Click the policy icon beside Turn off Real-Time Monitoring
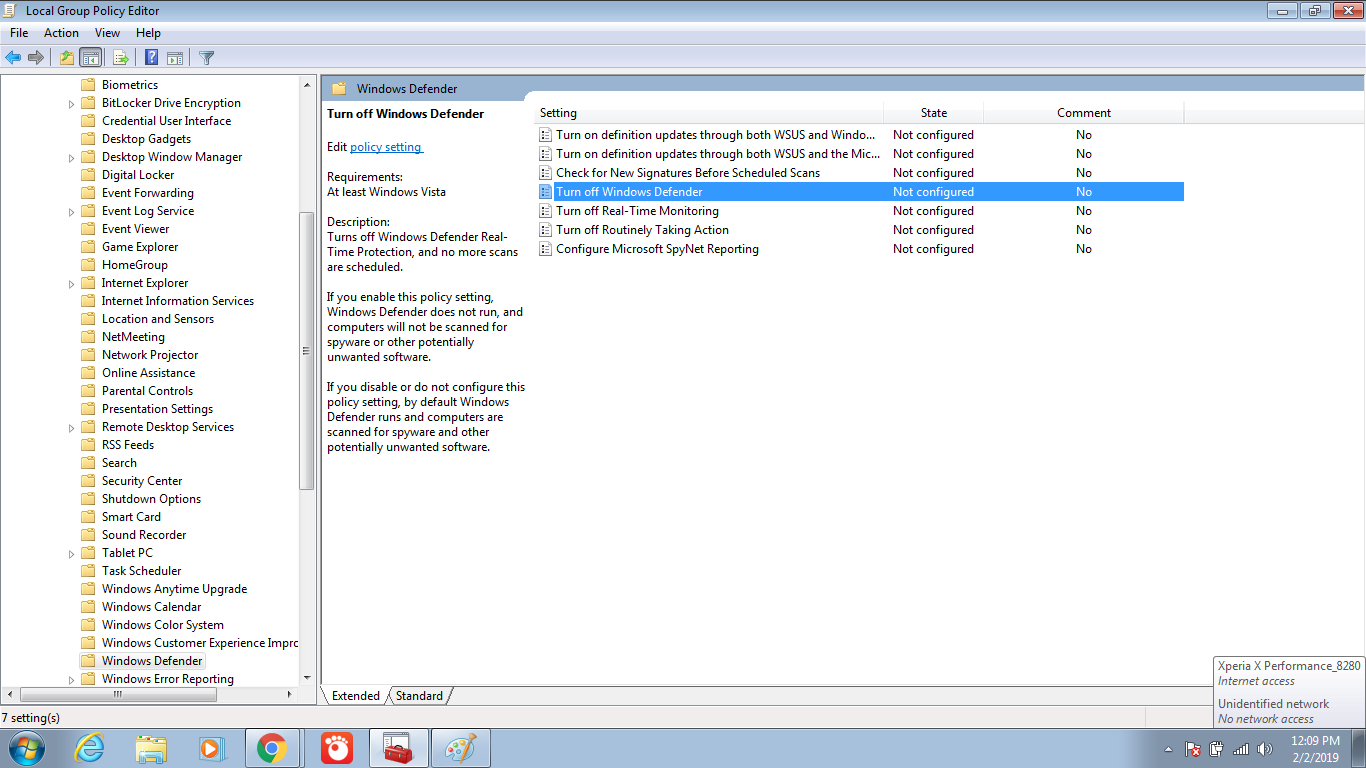1366x768 pixels. (545, 211)
